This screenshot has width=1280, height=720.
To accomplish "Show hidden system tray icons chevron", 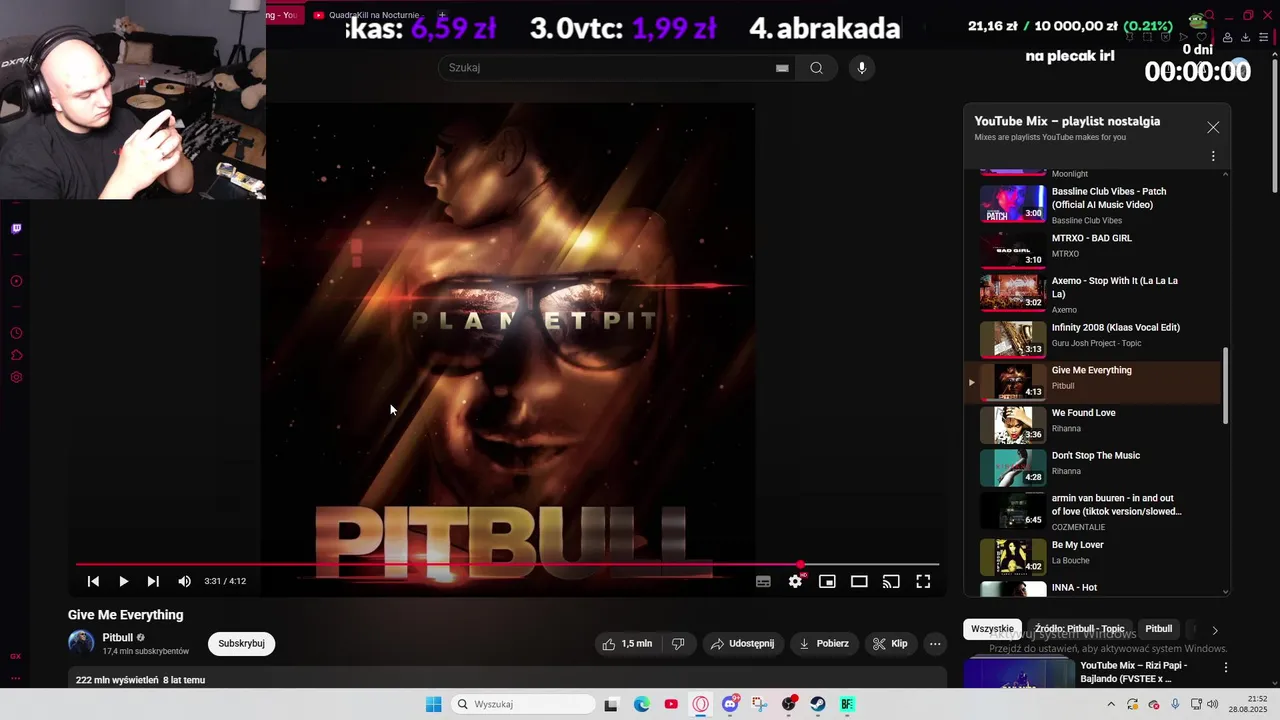I will click(x=1110, y=704).
